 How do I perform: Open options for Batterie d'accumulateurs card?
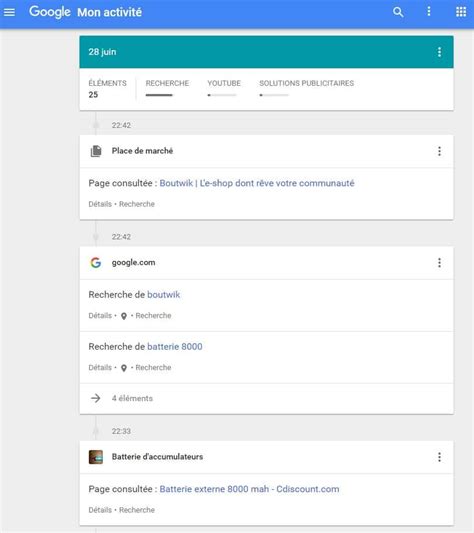click(439, 457)
